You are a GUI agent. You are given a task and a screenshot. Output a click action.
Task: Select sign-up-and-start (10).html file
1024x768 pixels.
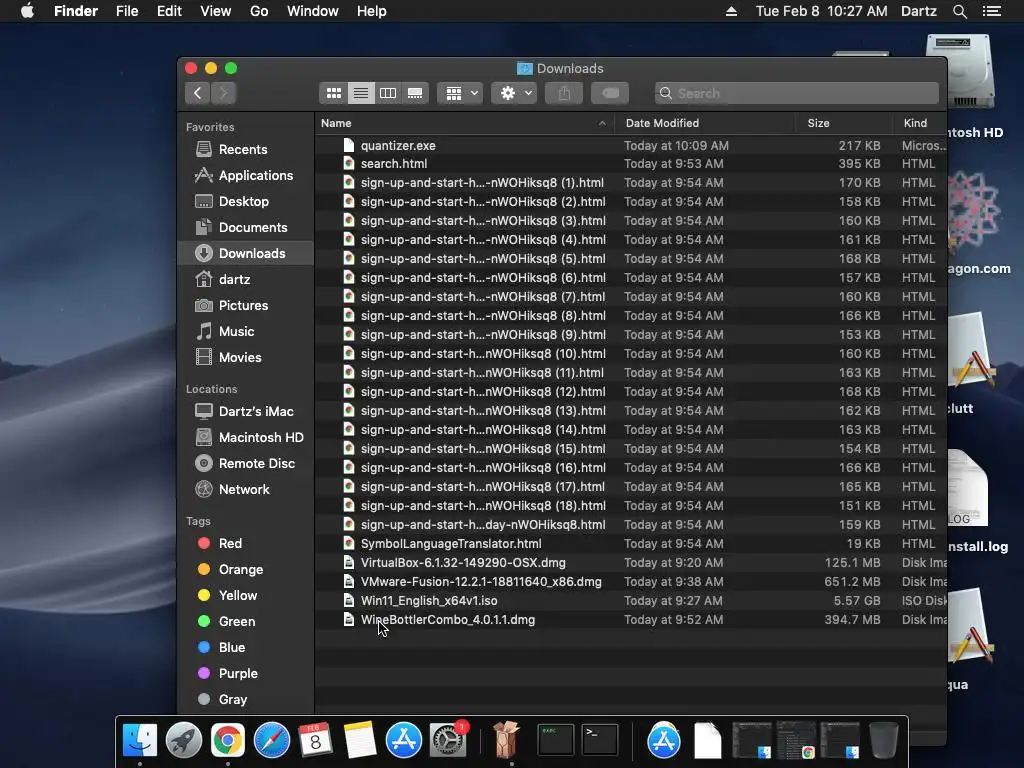point(631,354)
